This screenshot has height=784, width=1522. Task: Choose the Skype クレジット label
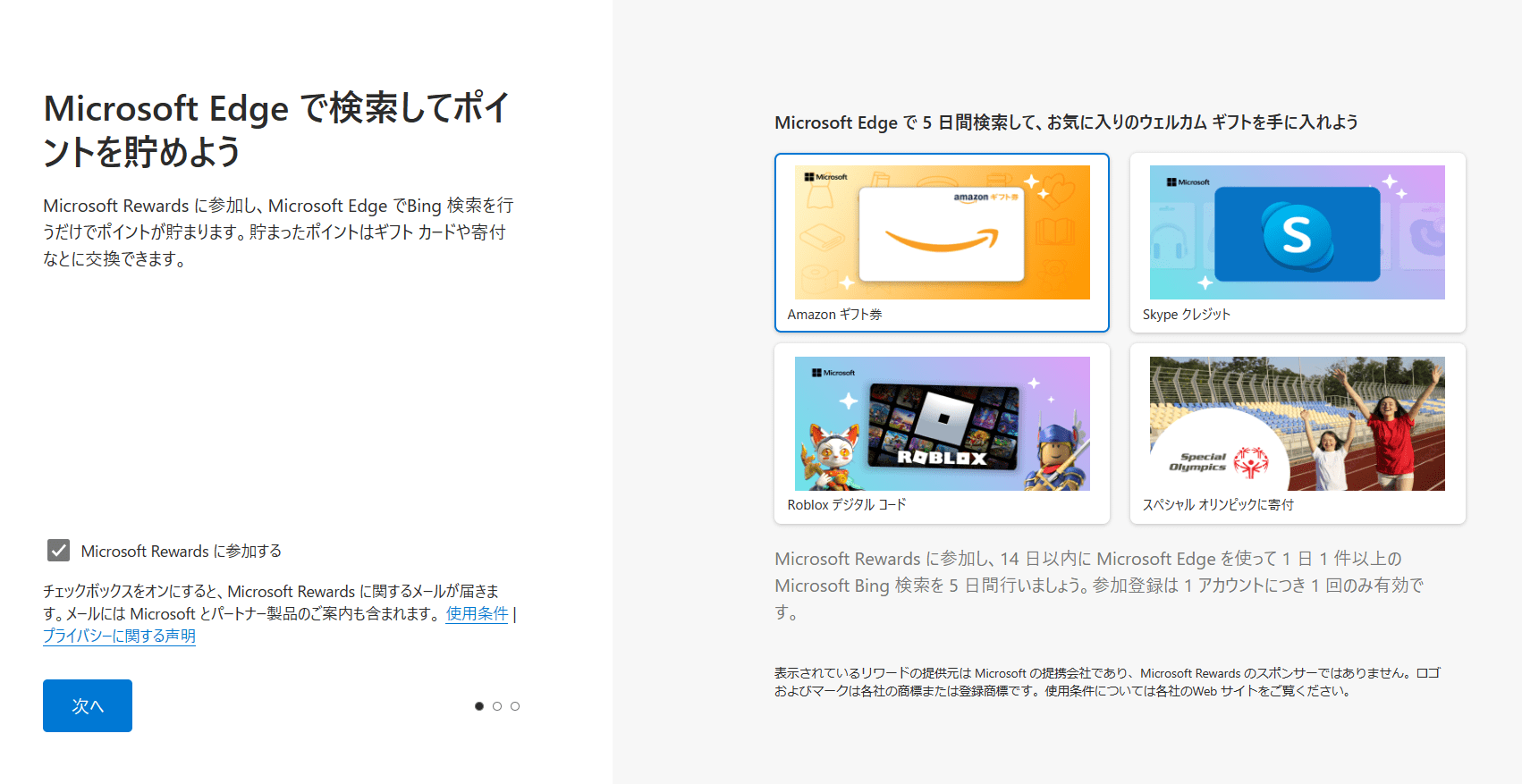click(1186, 315)
